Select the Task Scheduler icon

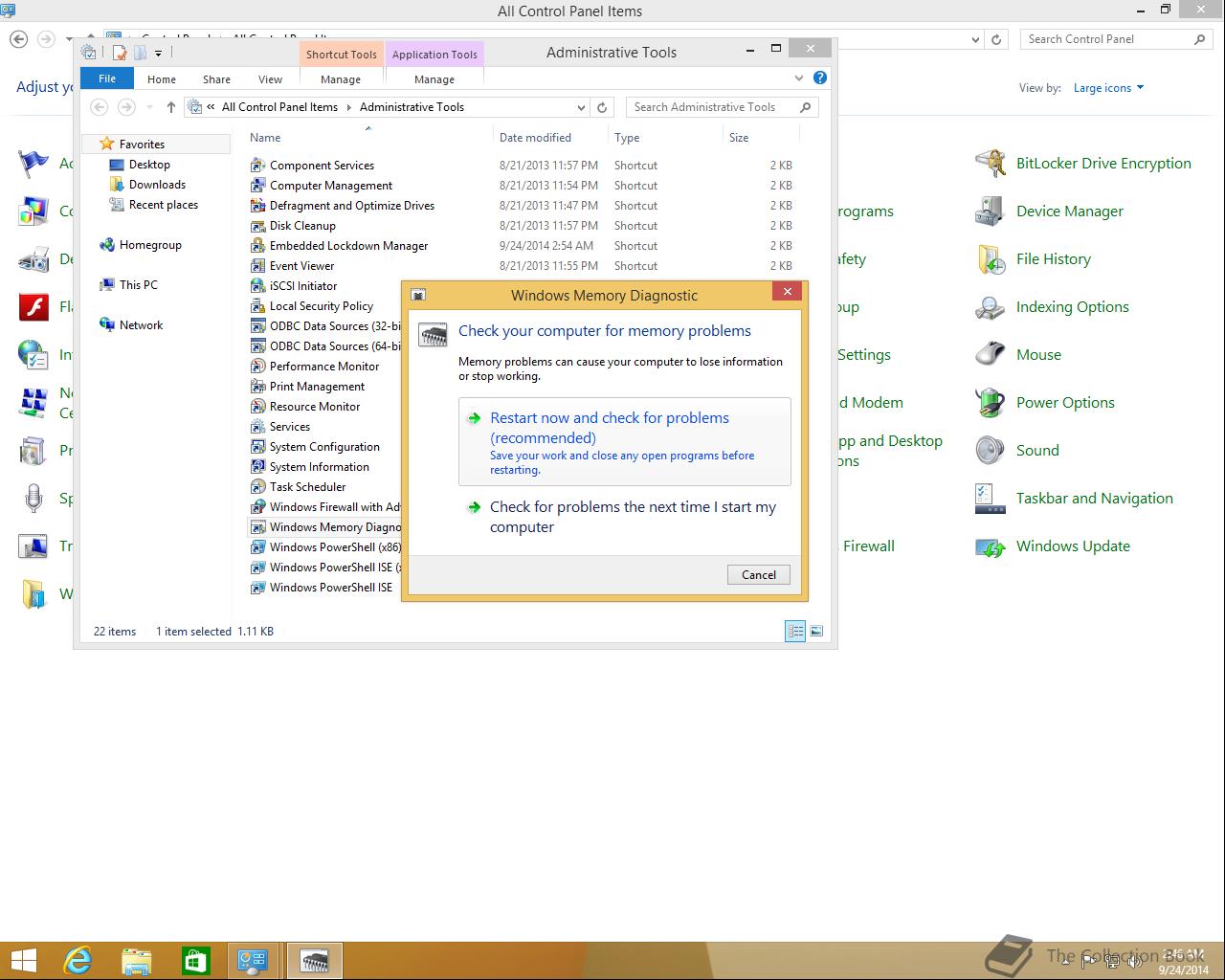[257, 487]
